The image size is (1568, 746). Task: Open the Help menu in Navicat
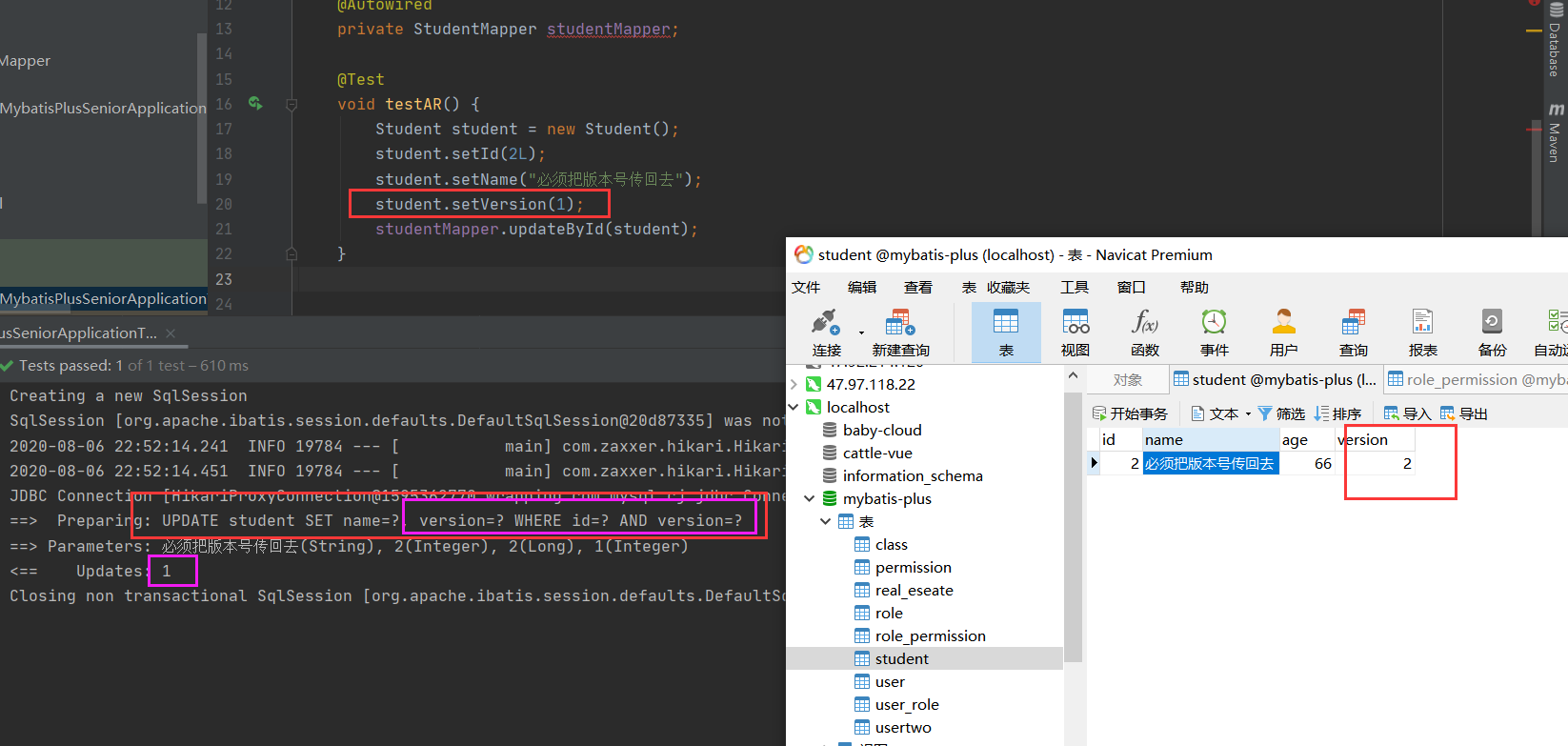1194,287
